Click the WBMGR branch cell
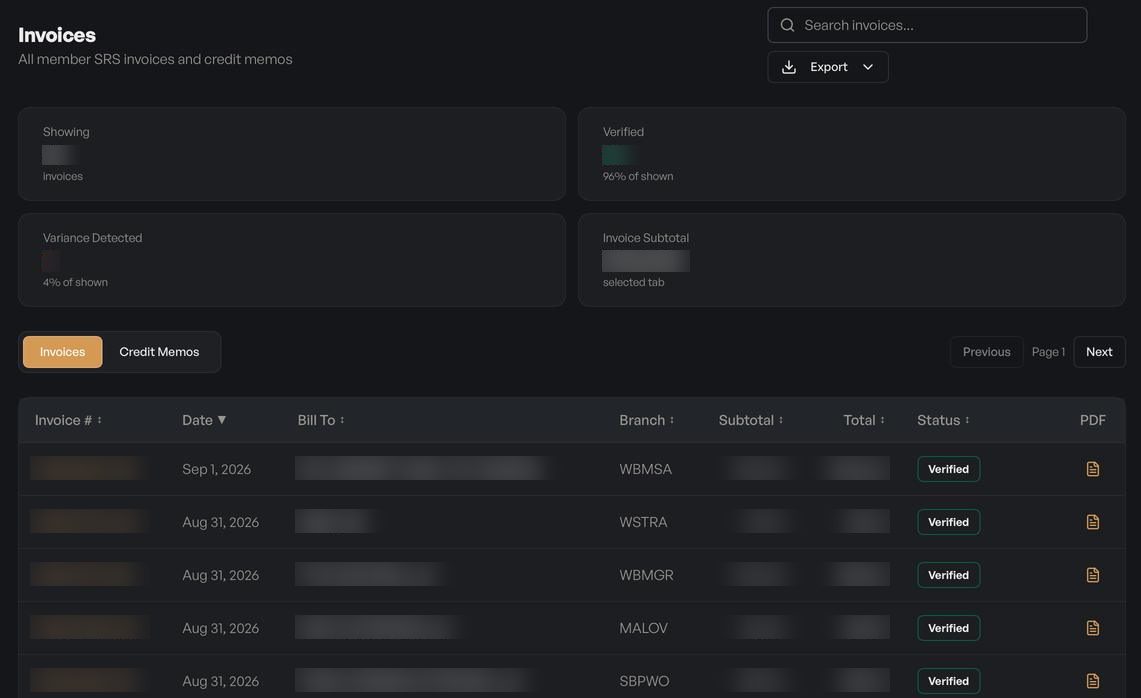This screenshot has width=1141, height=698. click(646, 576)
